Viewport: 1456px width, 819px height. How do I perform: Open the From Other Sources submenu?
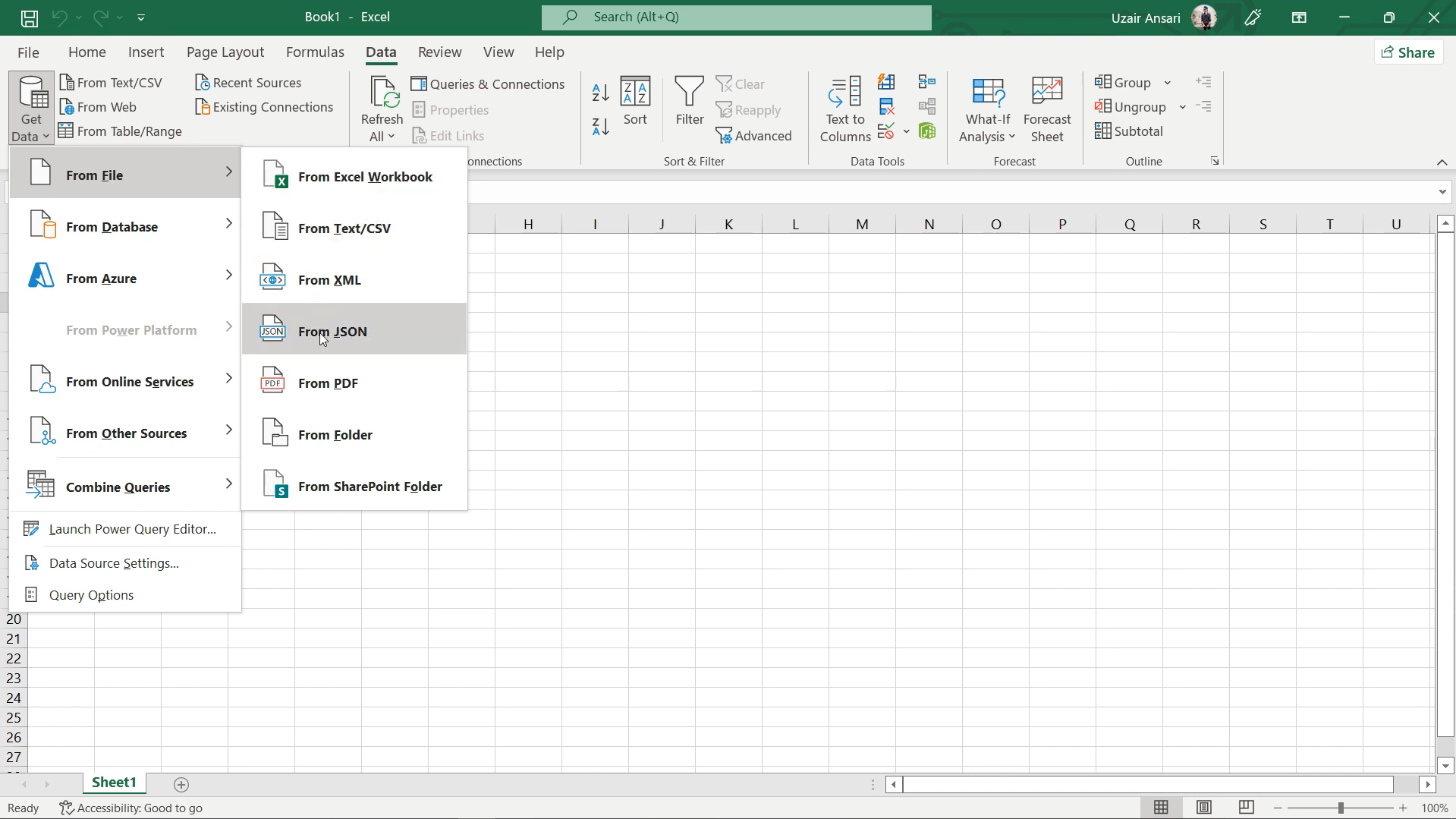tap(125, 433)
